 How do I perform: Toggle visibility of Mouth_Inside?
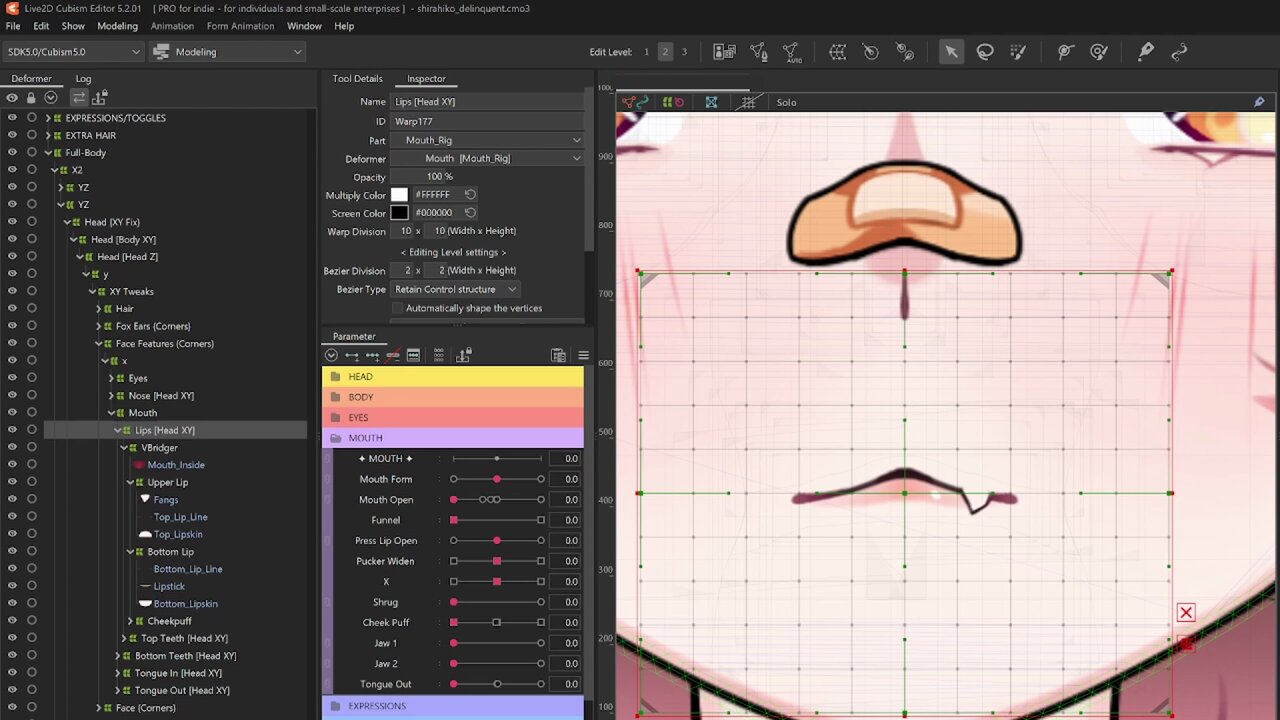(12, 464)
